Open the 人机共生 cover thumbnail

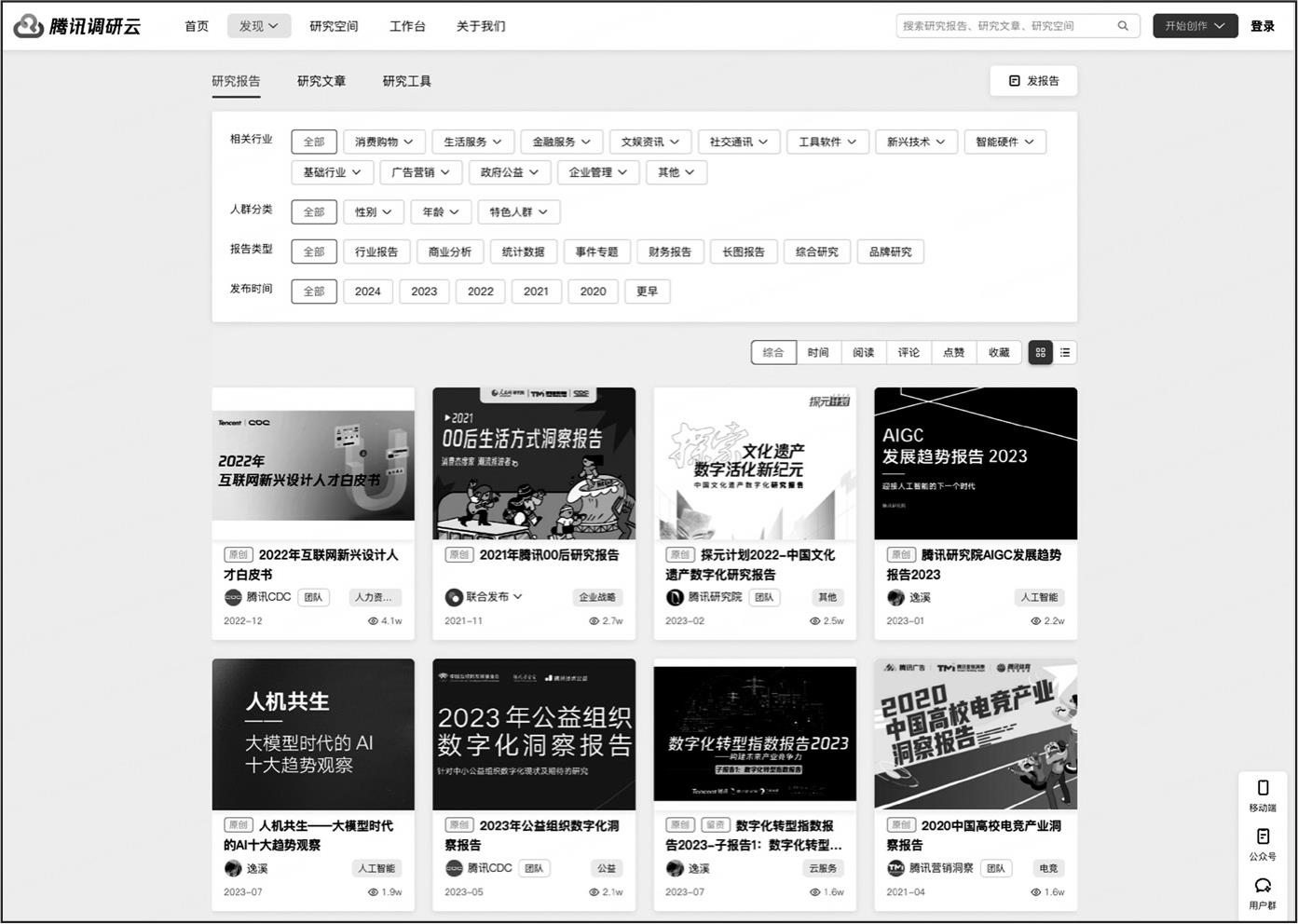(x=313, y=734)
